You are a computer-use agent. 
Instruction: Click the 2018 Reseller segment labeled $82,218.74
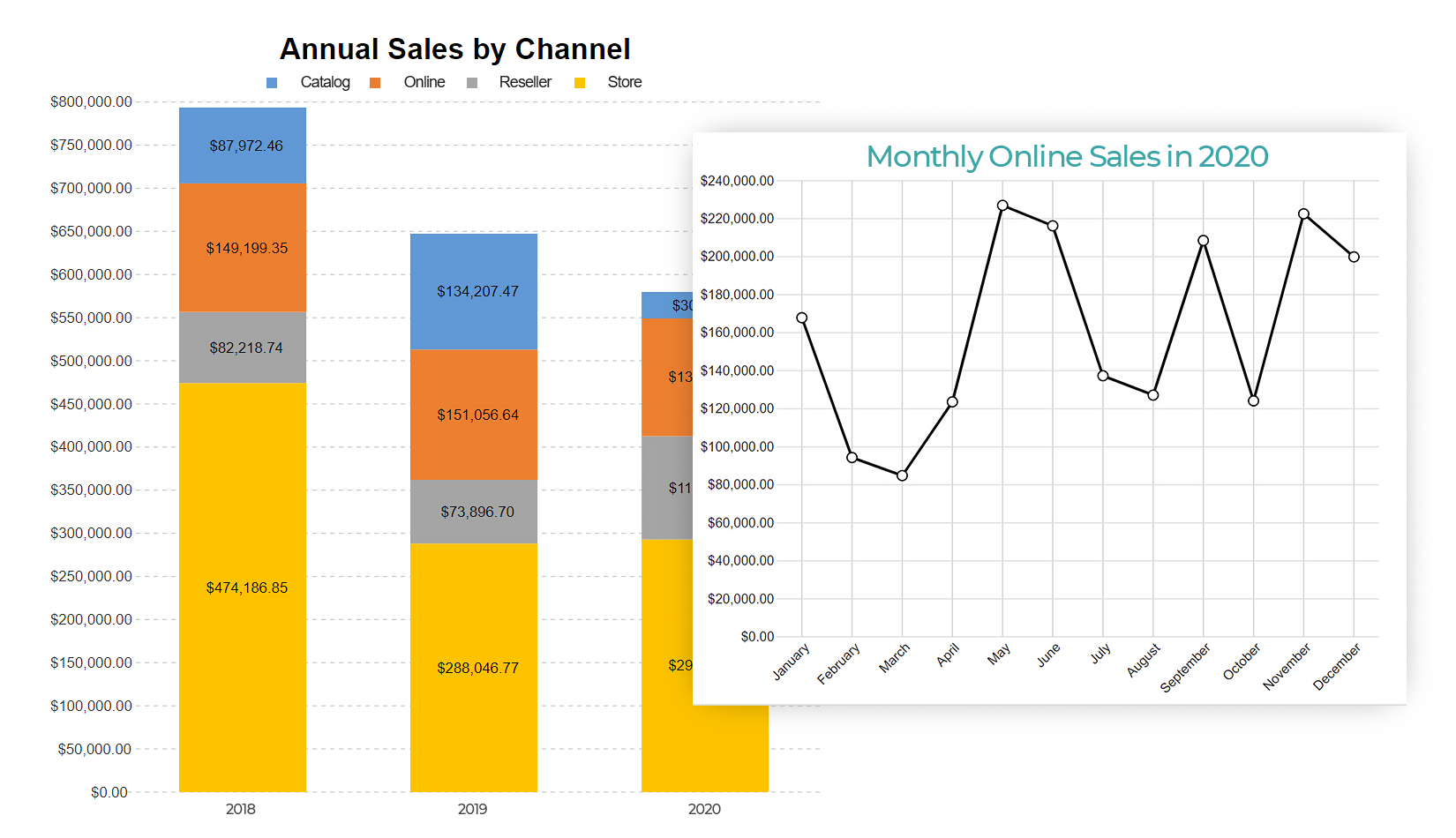[243, 348]
